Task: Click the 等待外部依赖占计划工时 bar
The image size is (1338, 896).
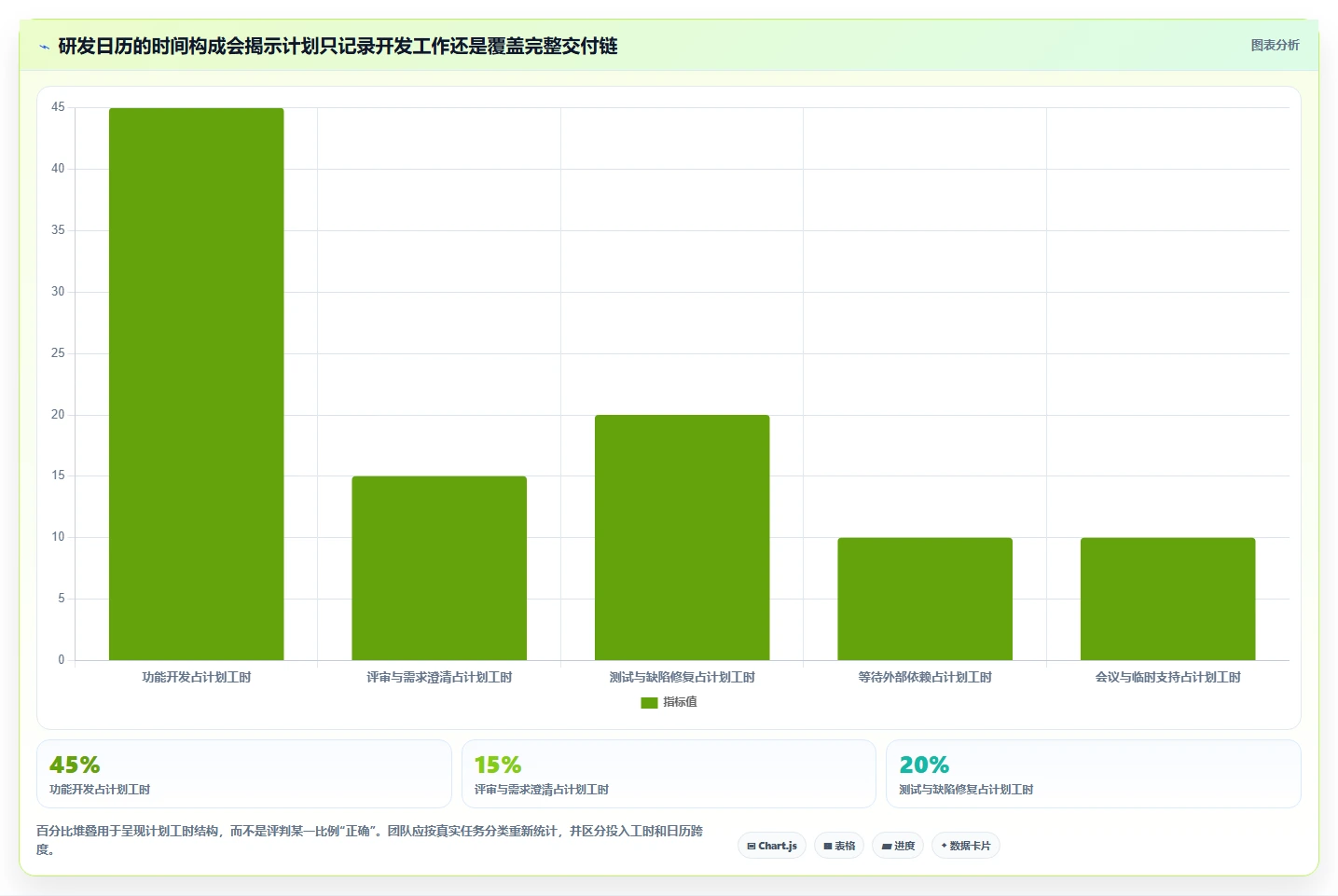Action: coord(925,599)
